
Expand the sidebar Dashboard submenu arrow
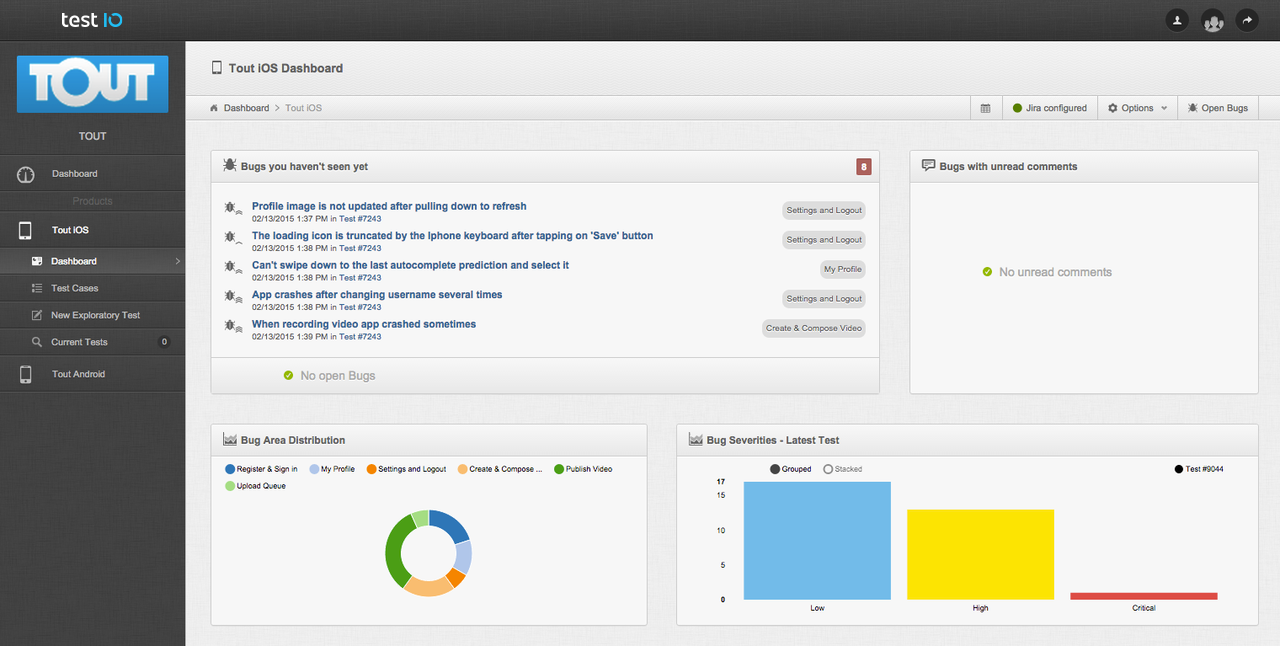click(178, 261)
